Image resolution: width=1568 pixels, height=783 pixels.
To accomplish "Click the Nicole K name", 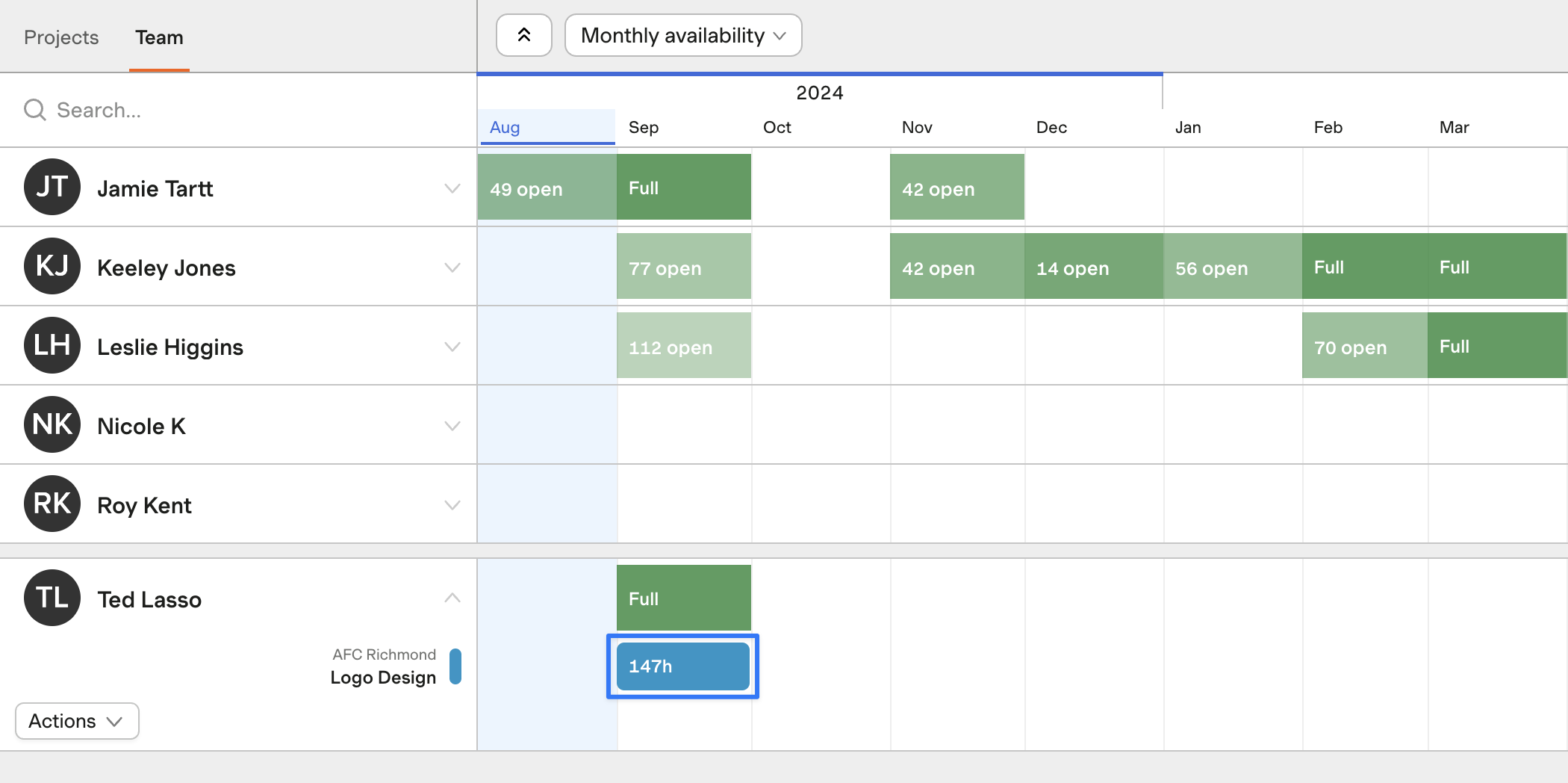I will pyautogui.click(x=141, y=426).
